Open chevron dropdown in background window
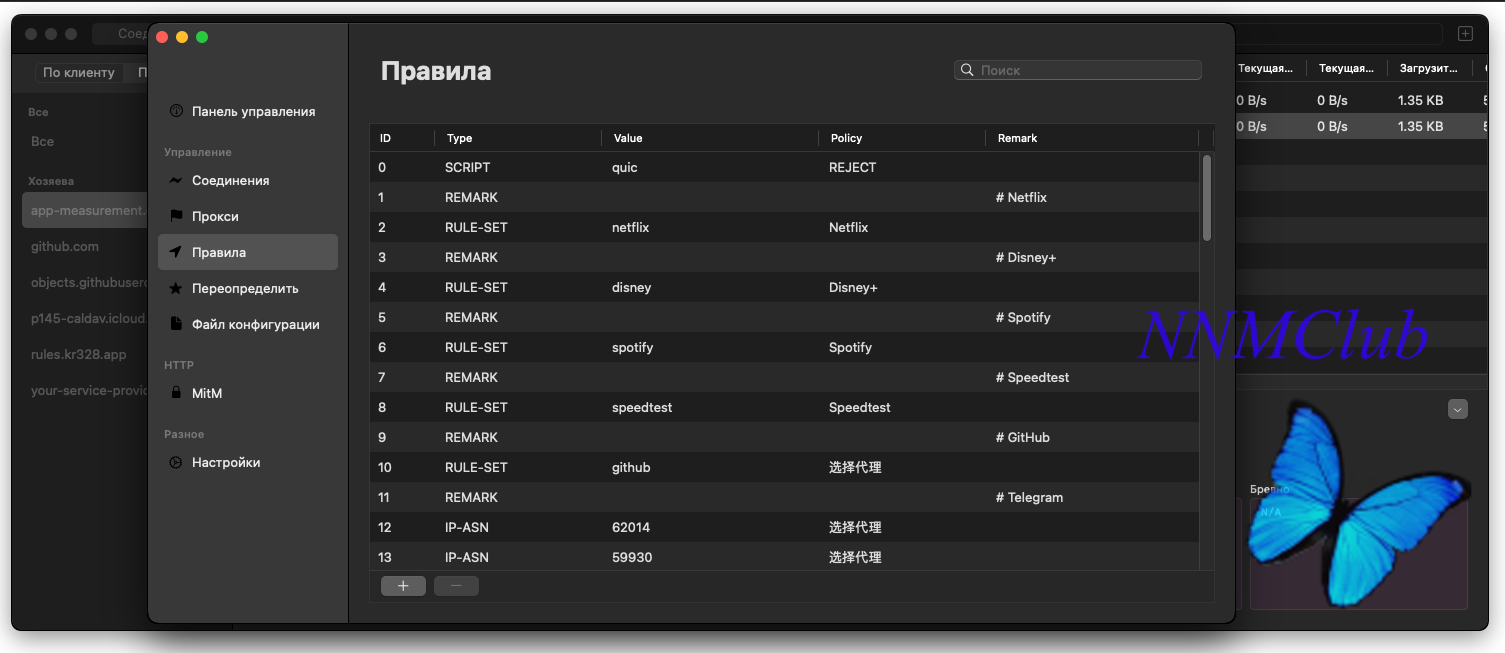The image size is (1505, 653). coord(1457,409)
